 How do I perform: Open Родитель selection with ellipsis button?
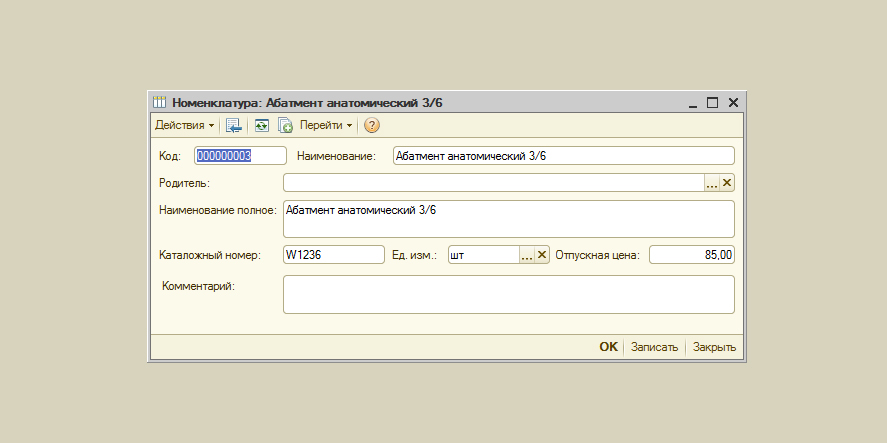(x=712, y=183)
